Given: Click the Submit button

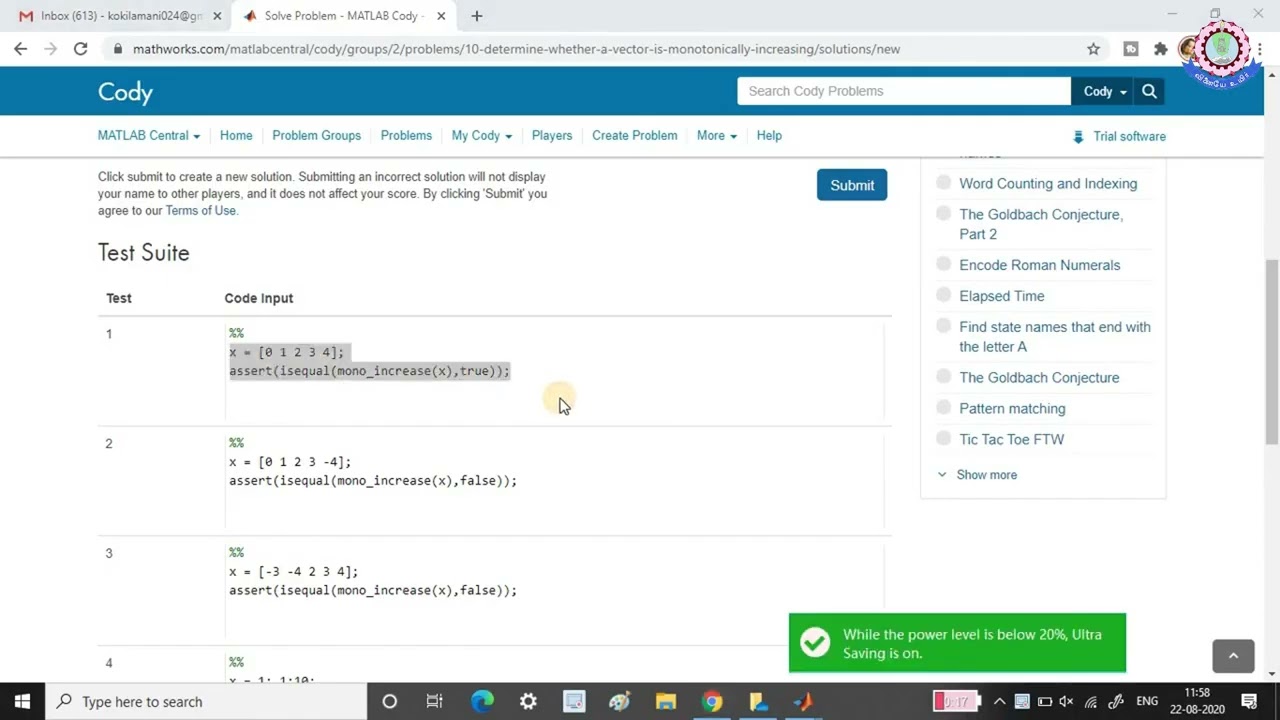Looking at the screenshot, I should [x=852, y=185].
